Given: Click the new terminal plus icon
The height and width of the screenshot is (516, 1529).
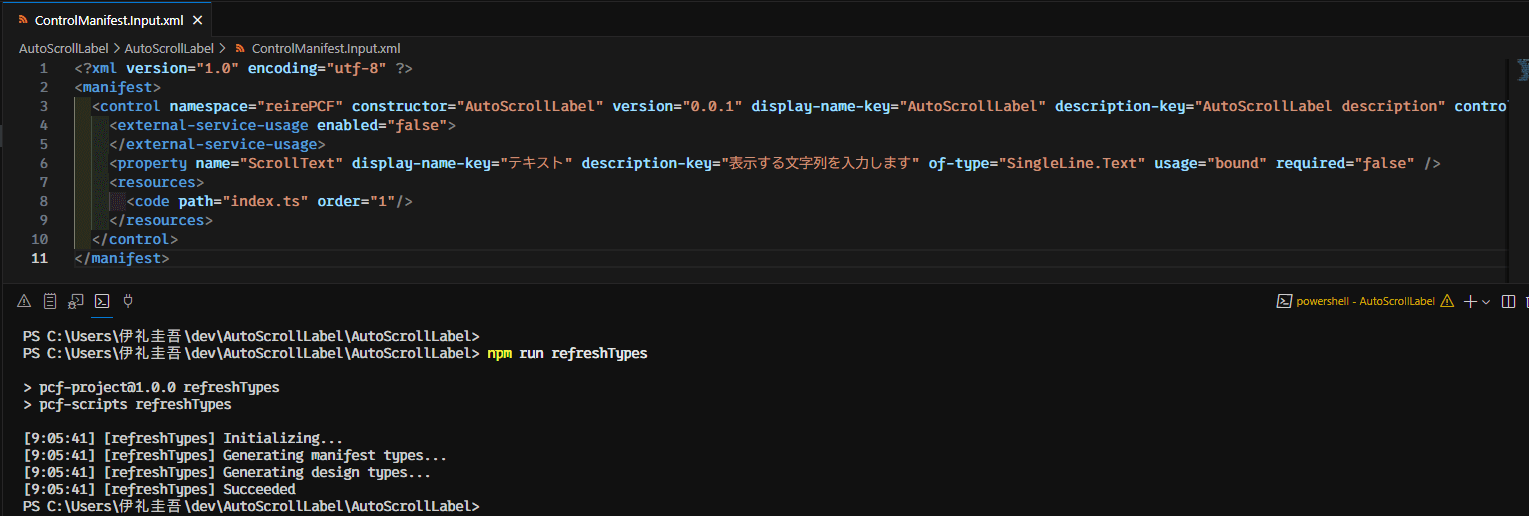Looking at the screenshot, I should click(x=1470, y=301).
